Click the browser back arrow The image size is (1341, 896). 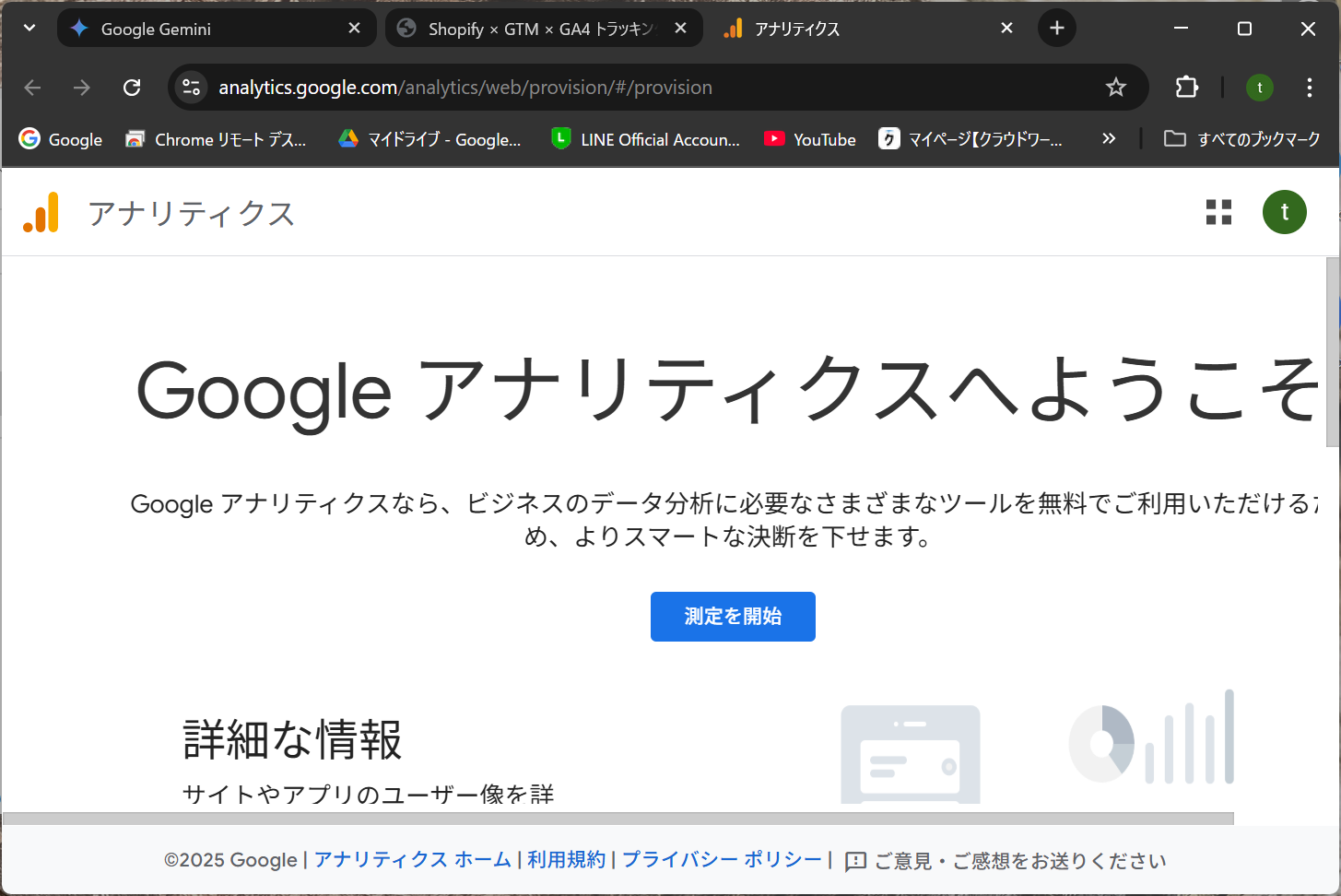click(x=33, y=88)
